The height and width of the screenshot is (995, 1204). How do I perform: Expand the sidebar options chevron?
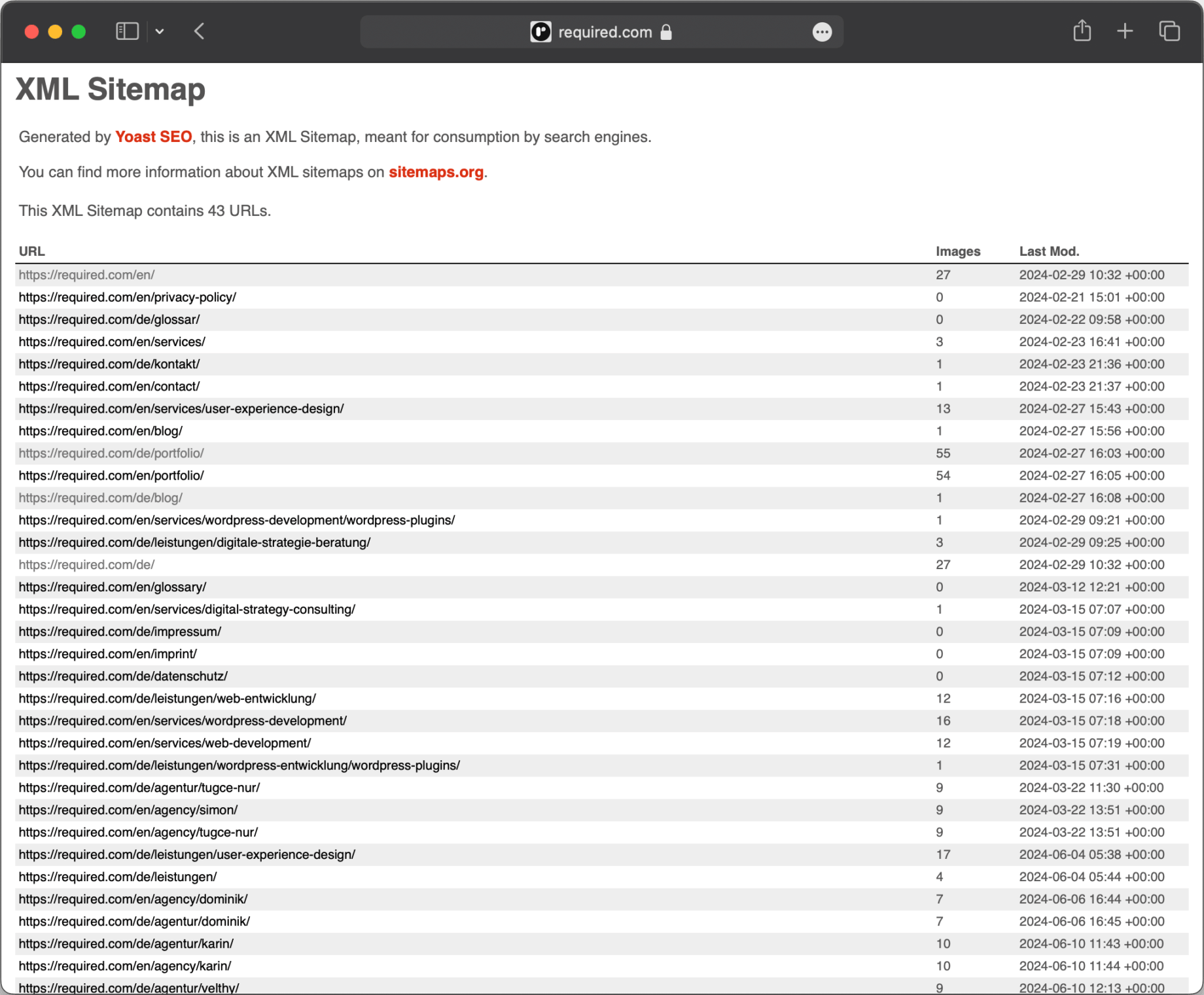159,31
